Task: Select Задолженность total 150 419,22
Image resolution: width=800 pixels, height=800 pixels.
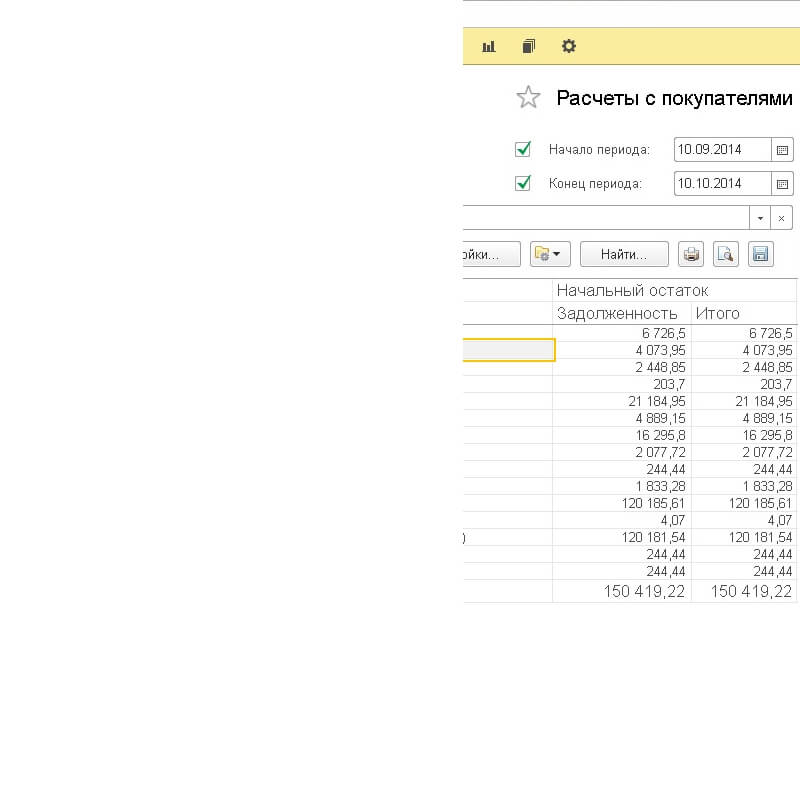Action: pos(622,591)
